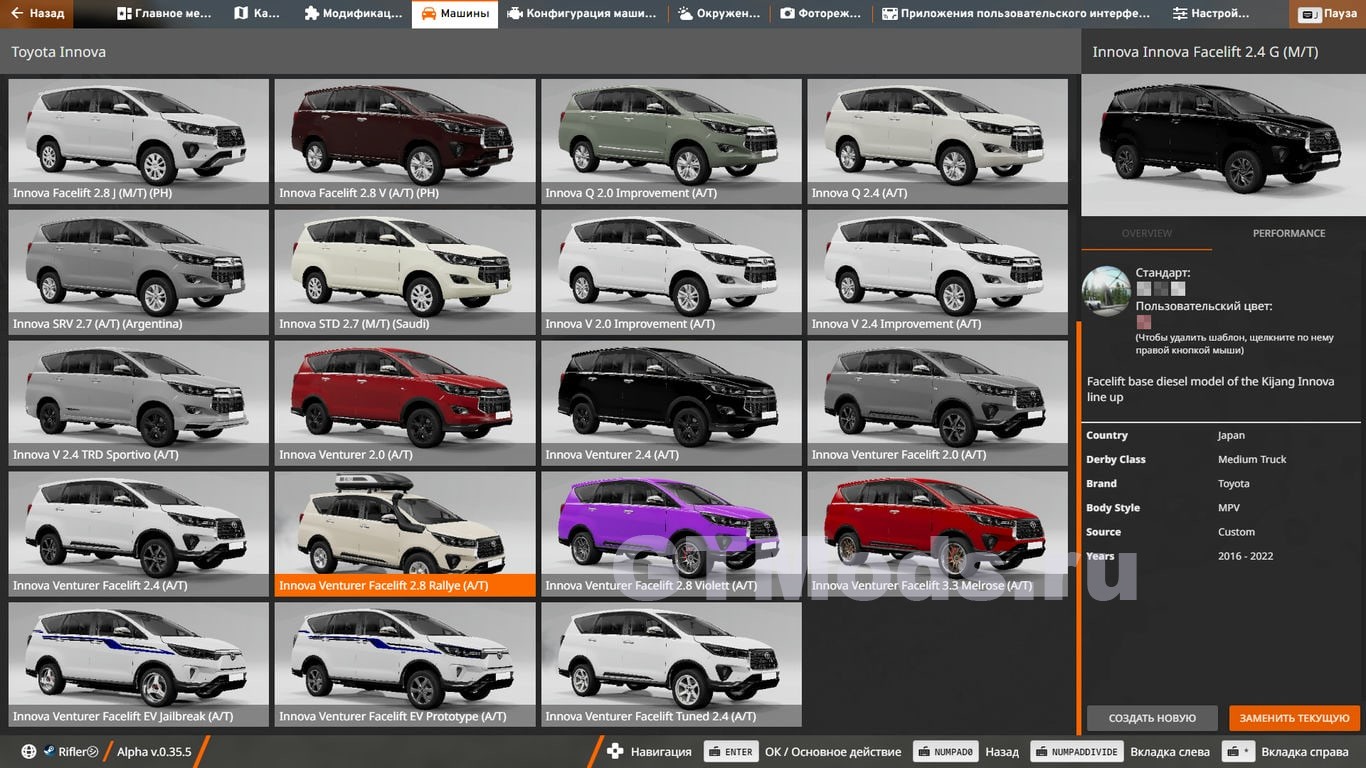
Task: Click the Заменить текущую button
Action: [x=1294, y=718]
